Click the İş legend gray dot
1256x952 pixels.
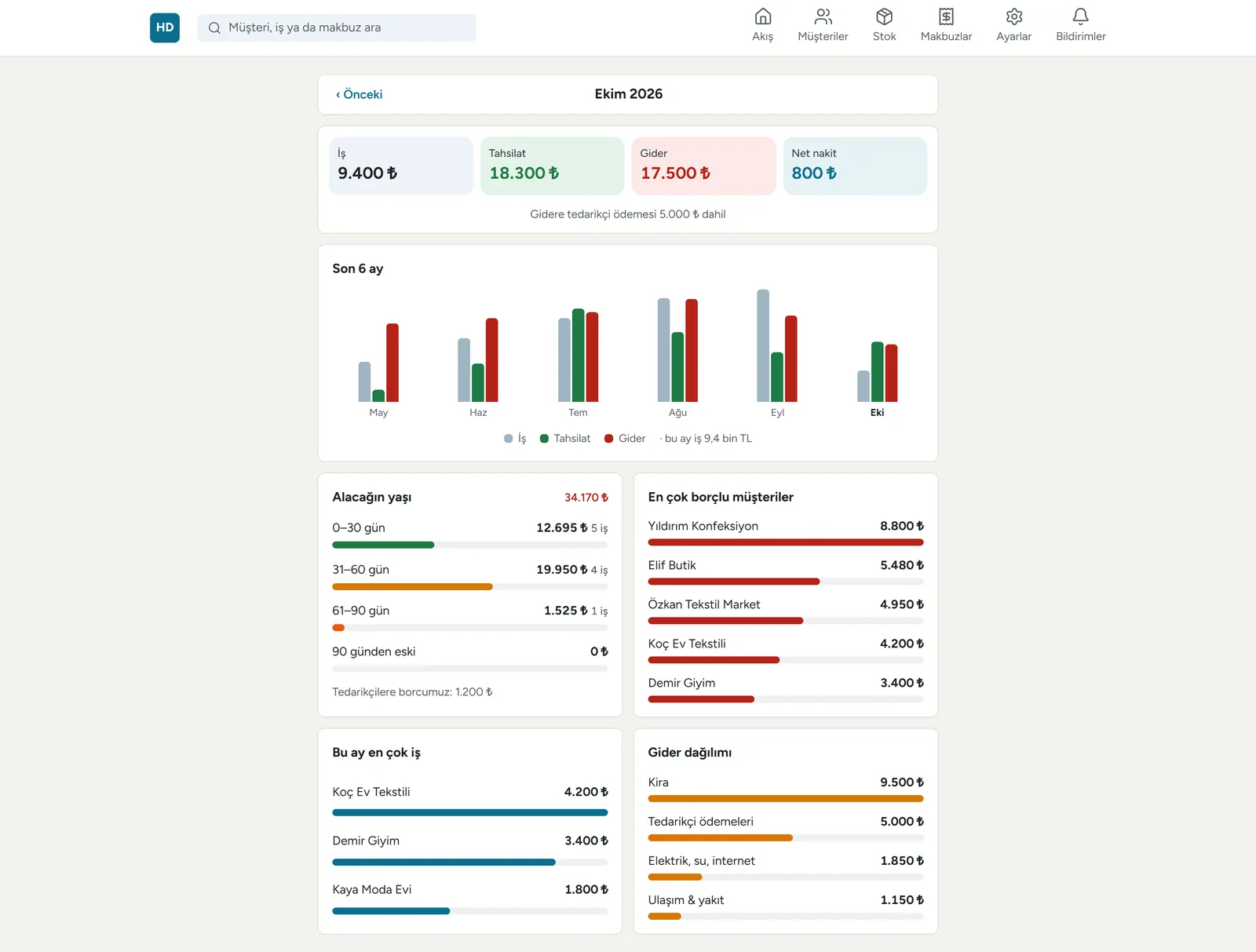508,439
